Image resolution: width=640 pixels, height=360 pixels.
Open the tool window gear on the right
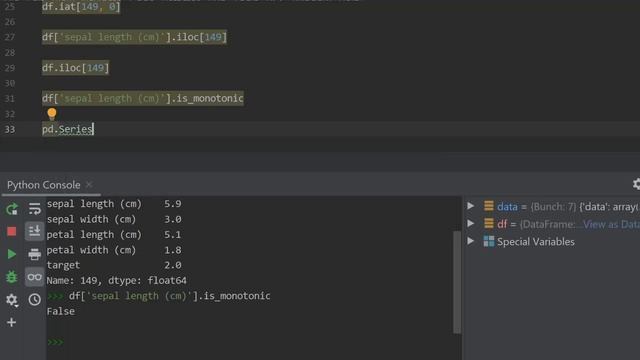pyautogui.click(x=636, y=184)
